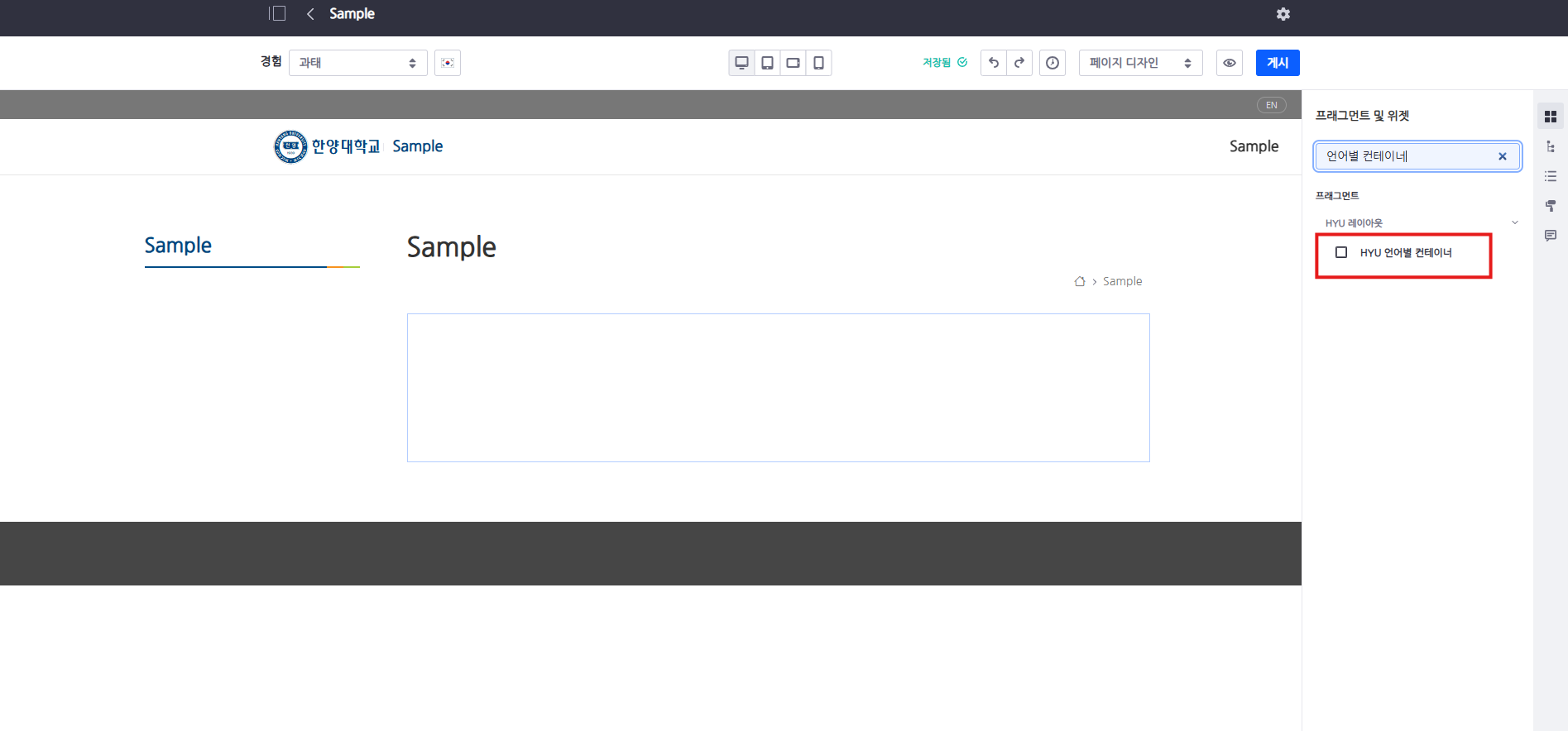Open the page design paint roller panel
This screenshot has width=1568, height=731.
(x=1550, y=206)
